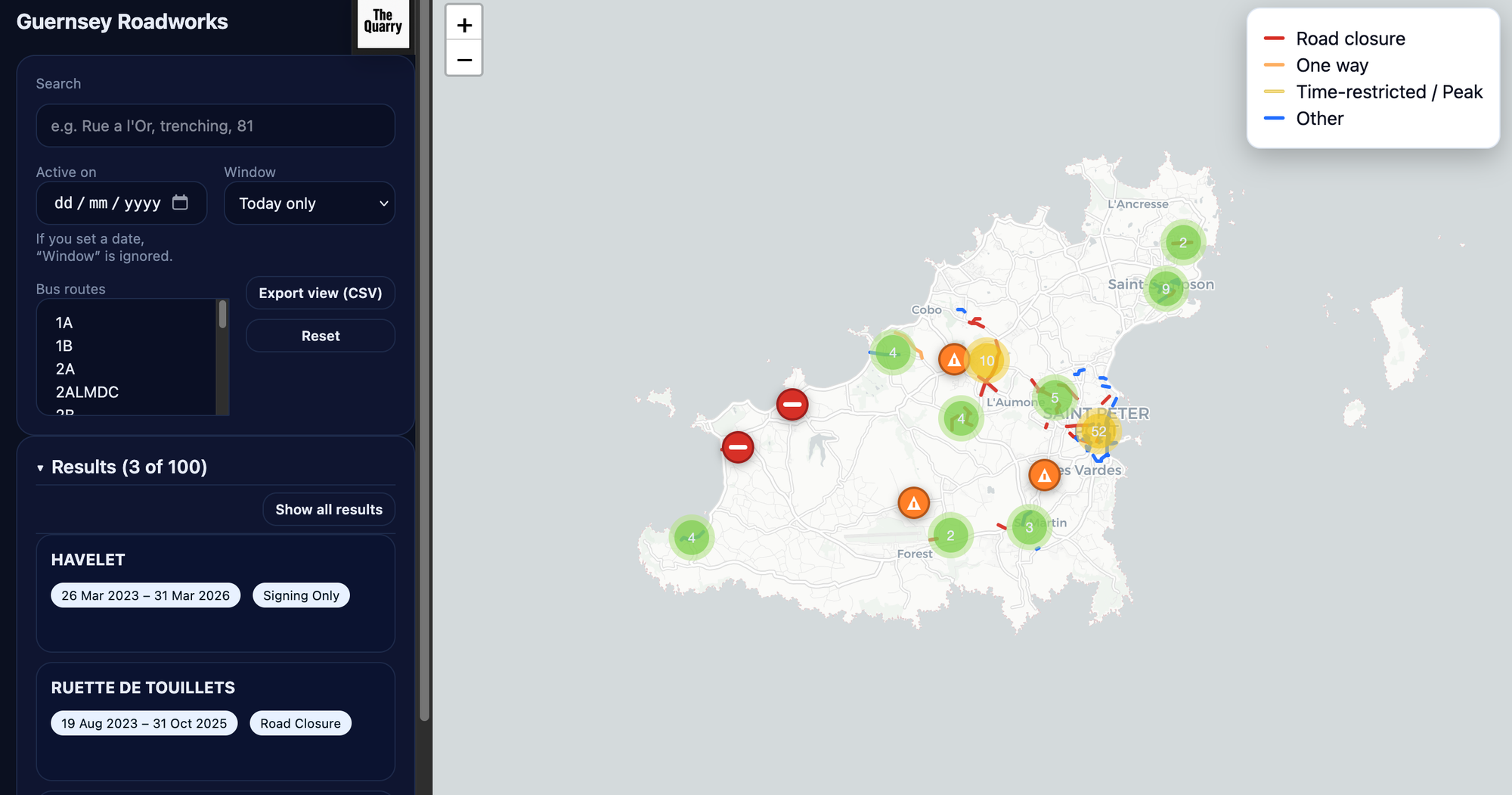Click The Quarry logo

pyautogui.click(x=383, y=22)
